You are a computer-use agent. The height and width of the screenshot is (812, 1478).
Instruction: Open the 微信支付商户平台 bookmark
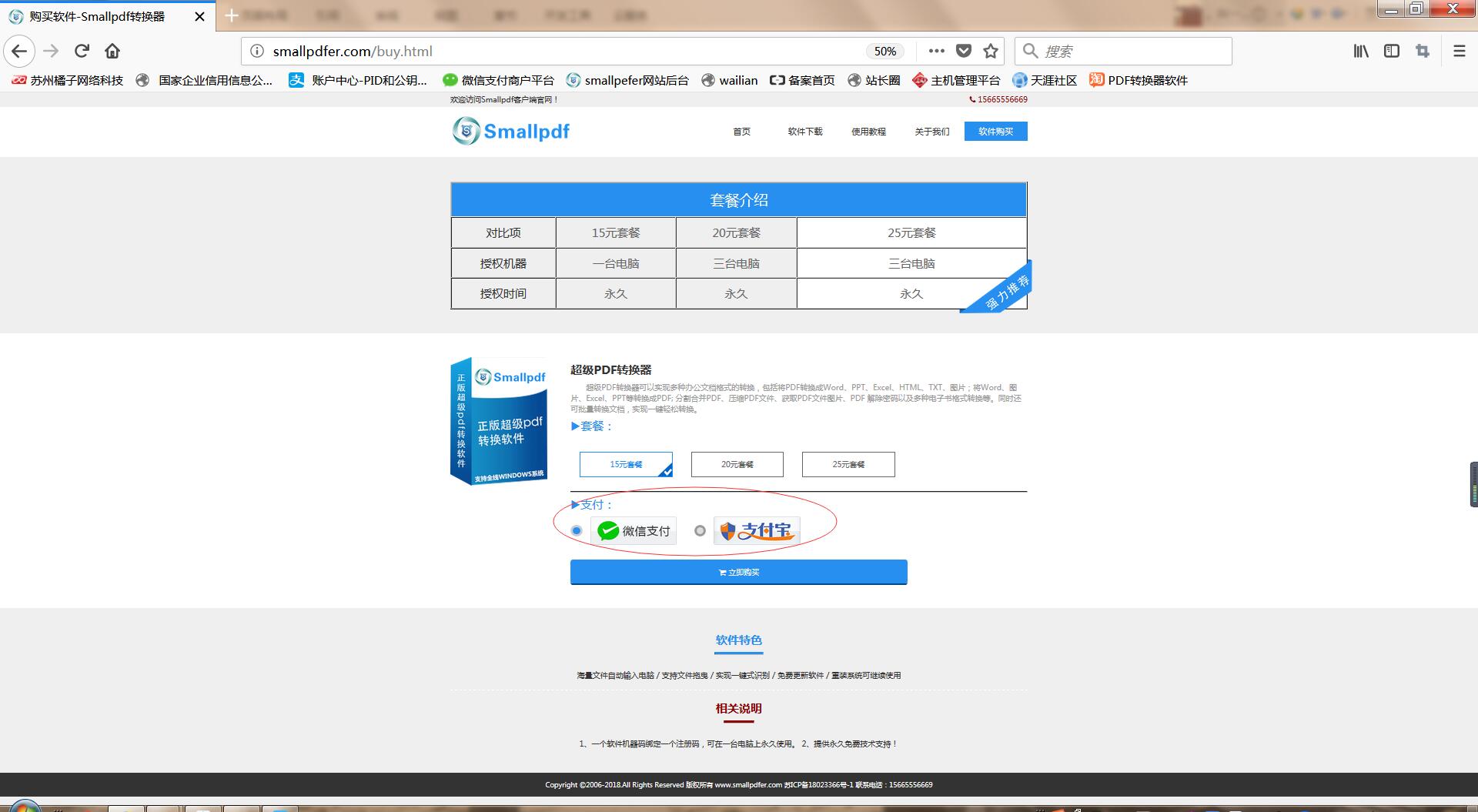tap(499, 80)
